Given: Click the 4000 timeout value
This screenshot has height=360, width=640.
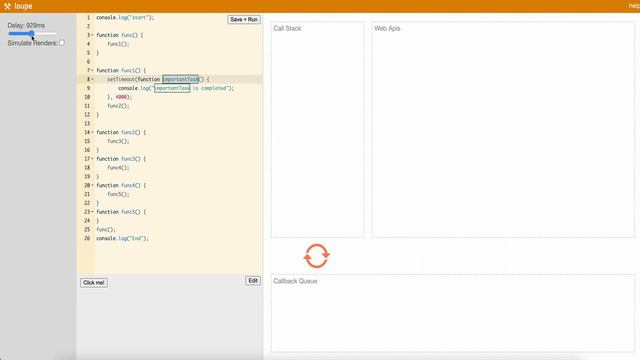Looking at the screenshot, I should click(x=122, y=97).
